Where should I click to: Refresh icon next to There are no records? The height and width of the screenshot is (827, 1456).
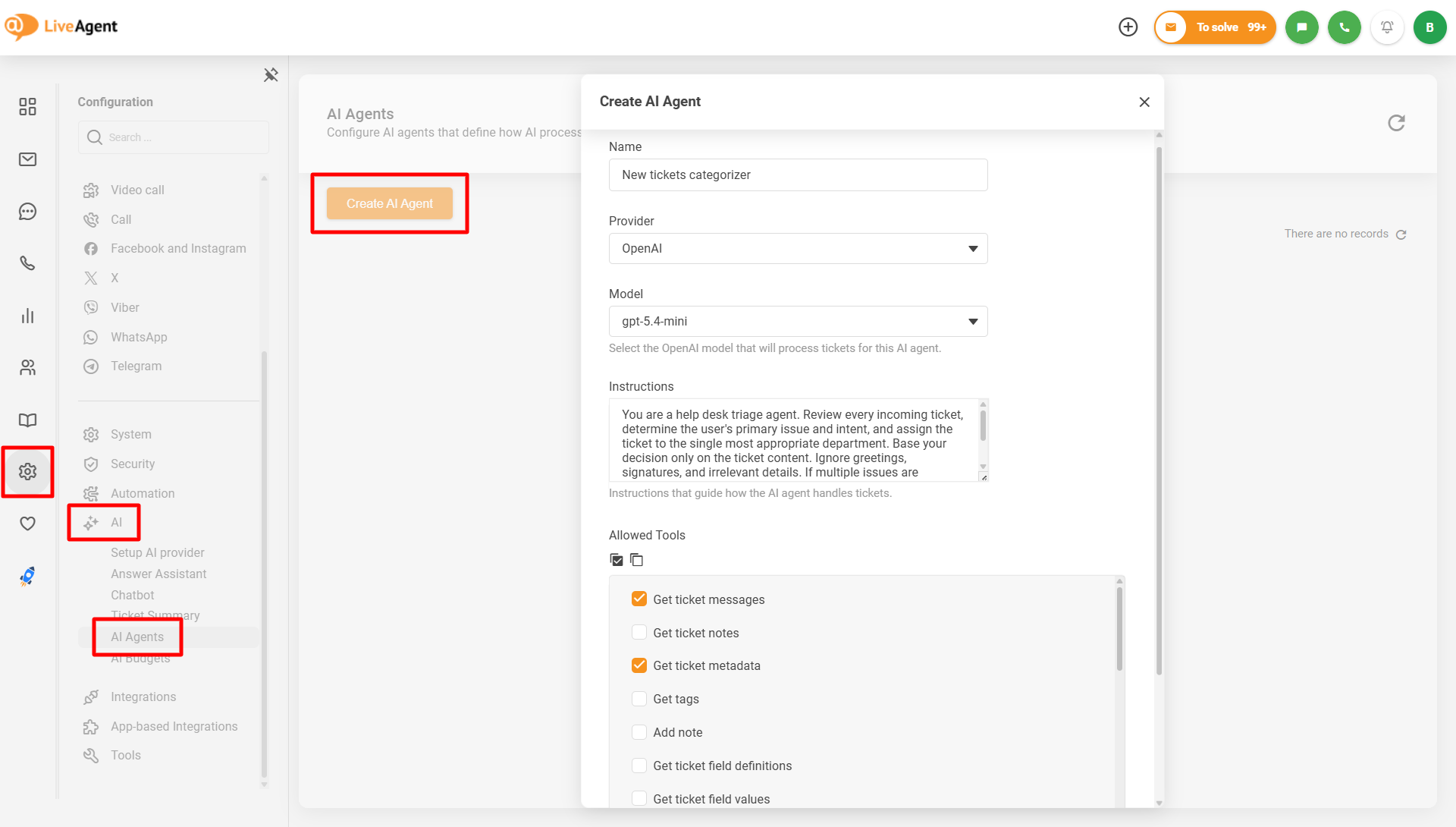[x=1401, y=234]
